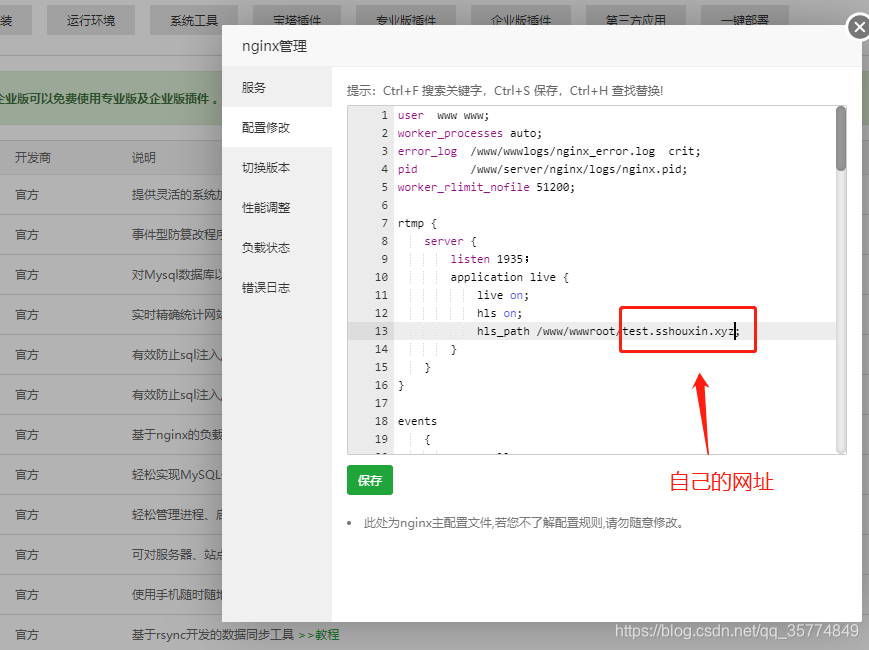This screenshot has height=650, width=869.
Task: Click the 教程 link for rsync tool
Action: (327, 634)
